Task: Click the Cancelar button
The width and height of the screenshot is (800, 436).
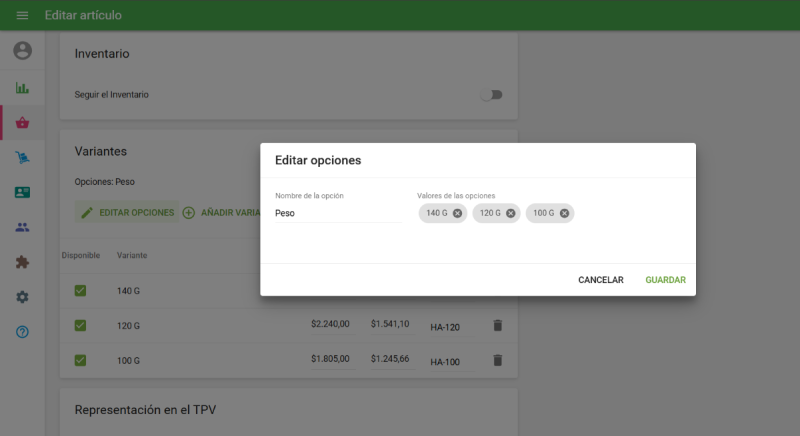Action: point(600,280)
